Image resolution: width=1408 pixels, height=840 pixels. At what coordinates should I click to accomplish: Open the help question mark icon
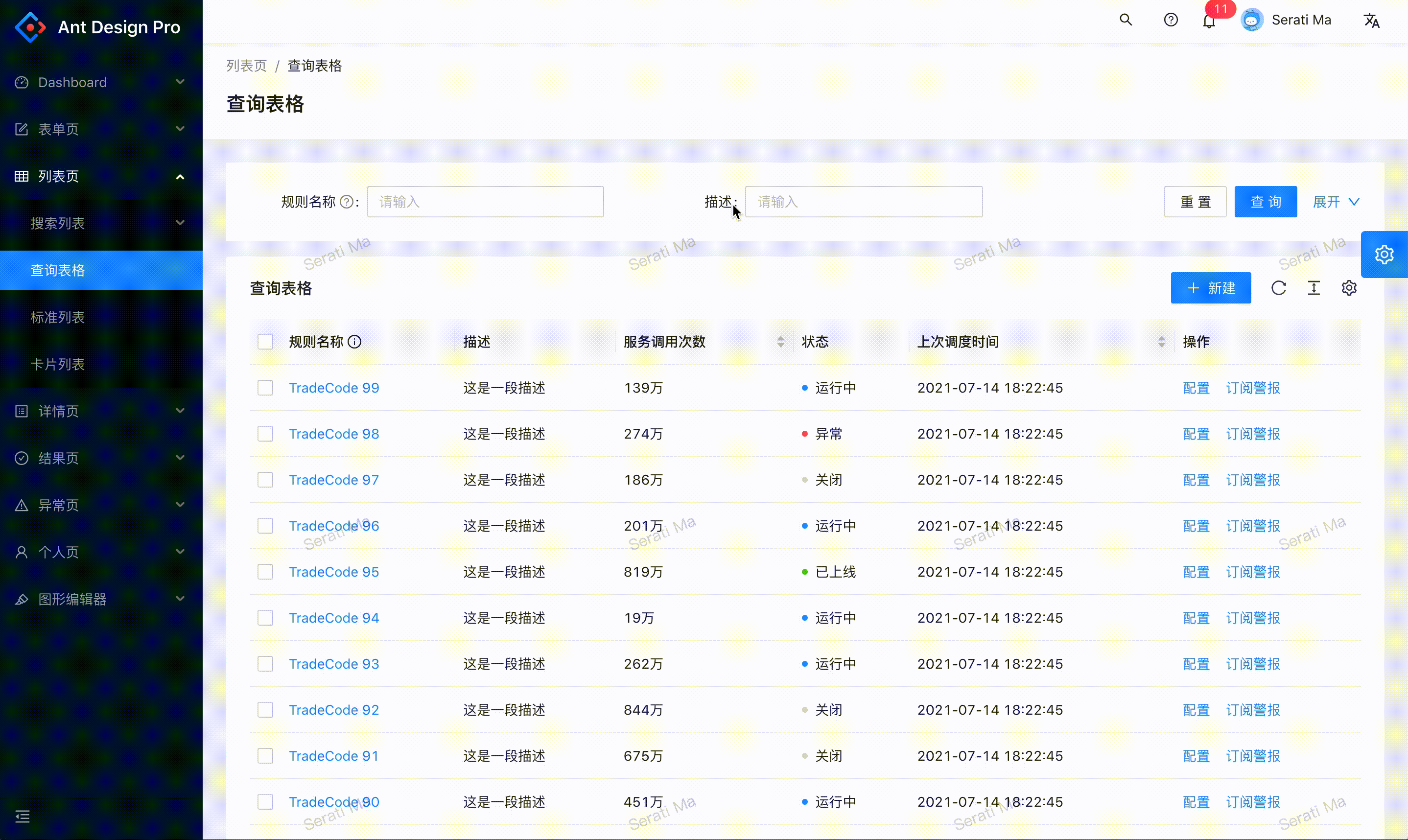click(1171, 21)
